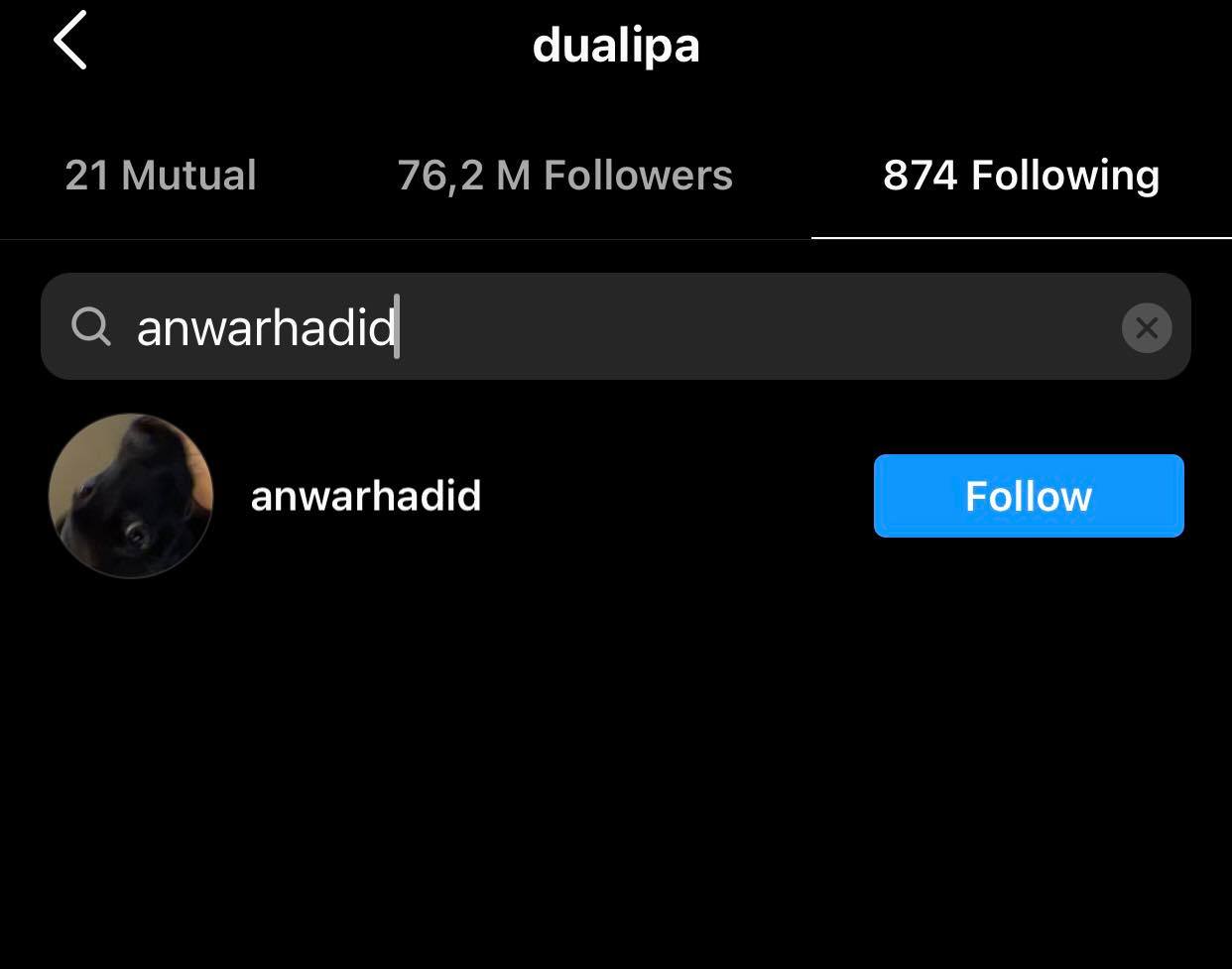Clear the search with the X icon
The width and height of the screenshot is (1232, 969).
click(1147, 327)
